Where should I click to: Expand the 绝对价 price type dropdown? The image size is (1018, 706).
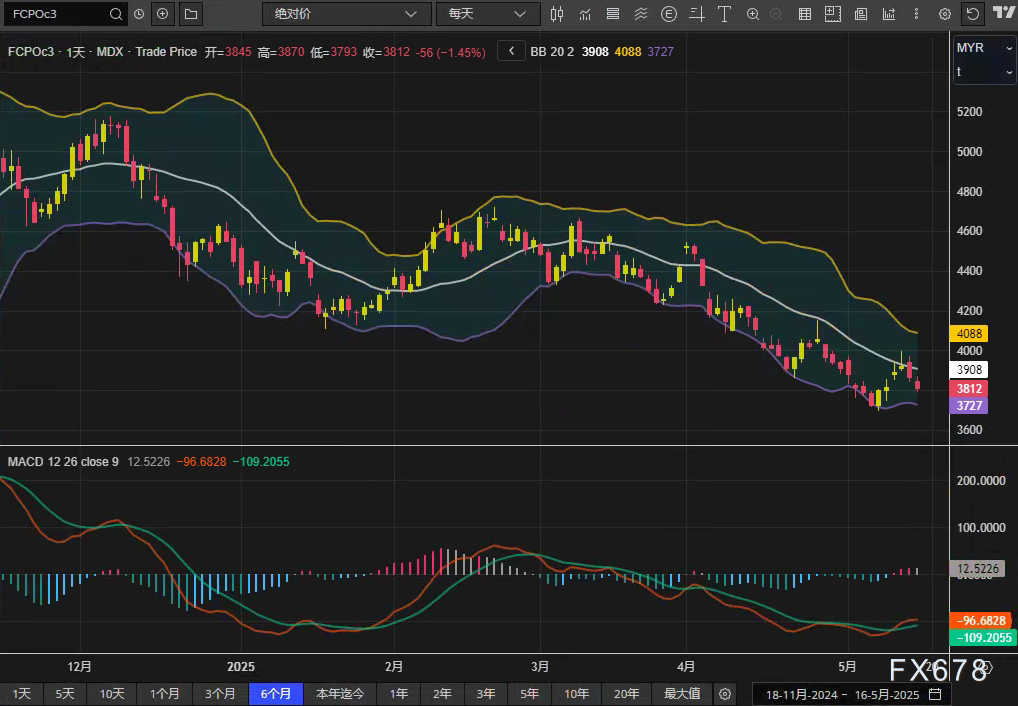tap(347, 14)
